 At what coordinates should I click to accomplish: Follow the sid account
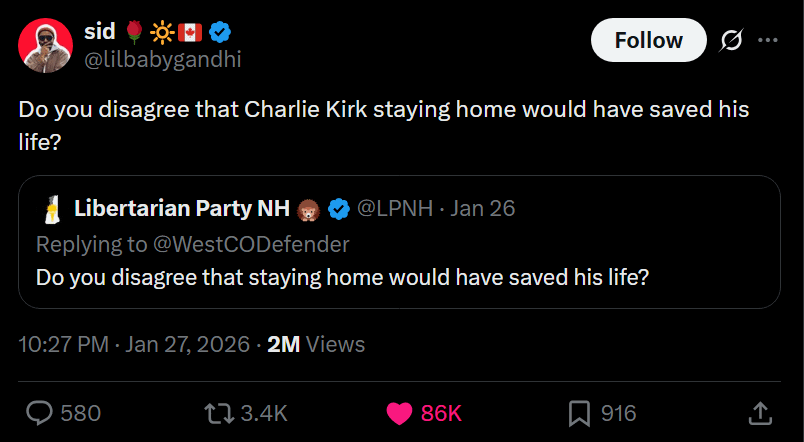click(648, 40)
